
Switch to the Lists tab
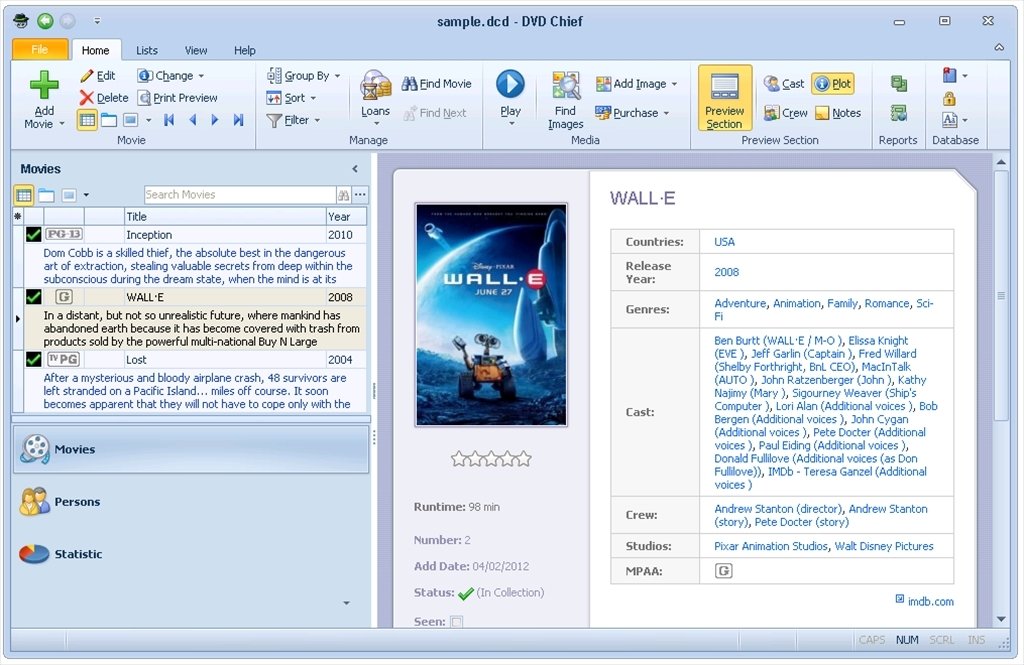146,50
